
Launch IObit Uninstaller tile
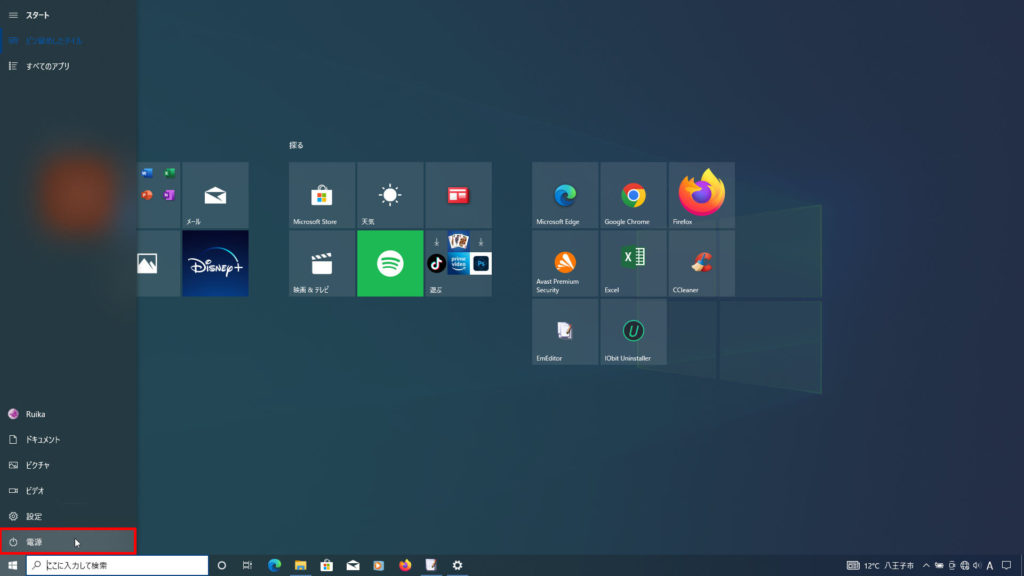coord(633,332)
